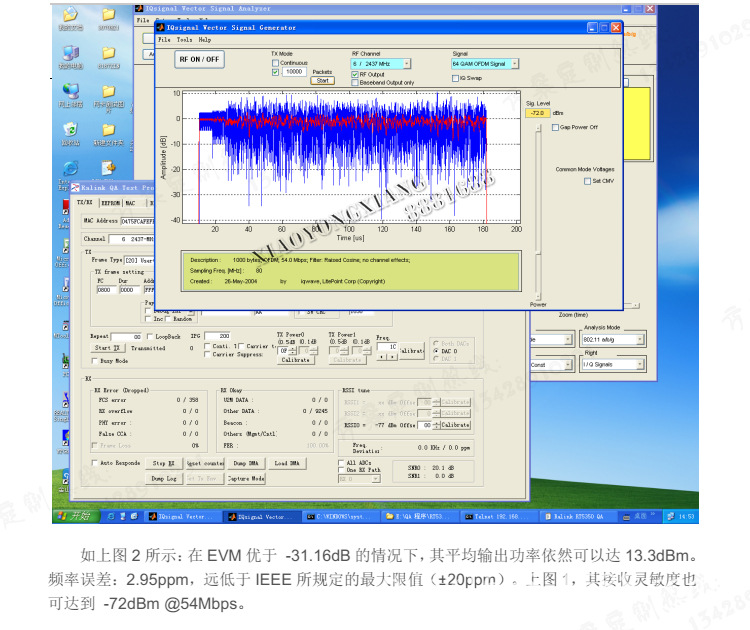Click the vertical Power slider track
This screenshot has width=750, height=630.
pyautogui.click(x=538, y=213)
